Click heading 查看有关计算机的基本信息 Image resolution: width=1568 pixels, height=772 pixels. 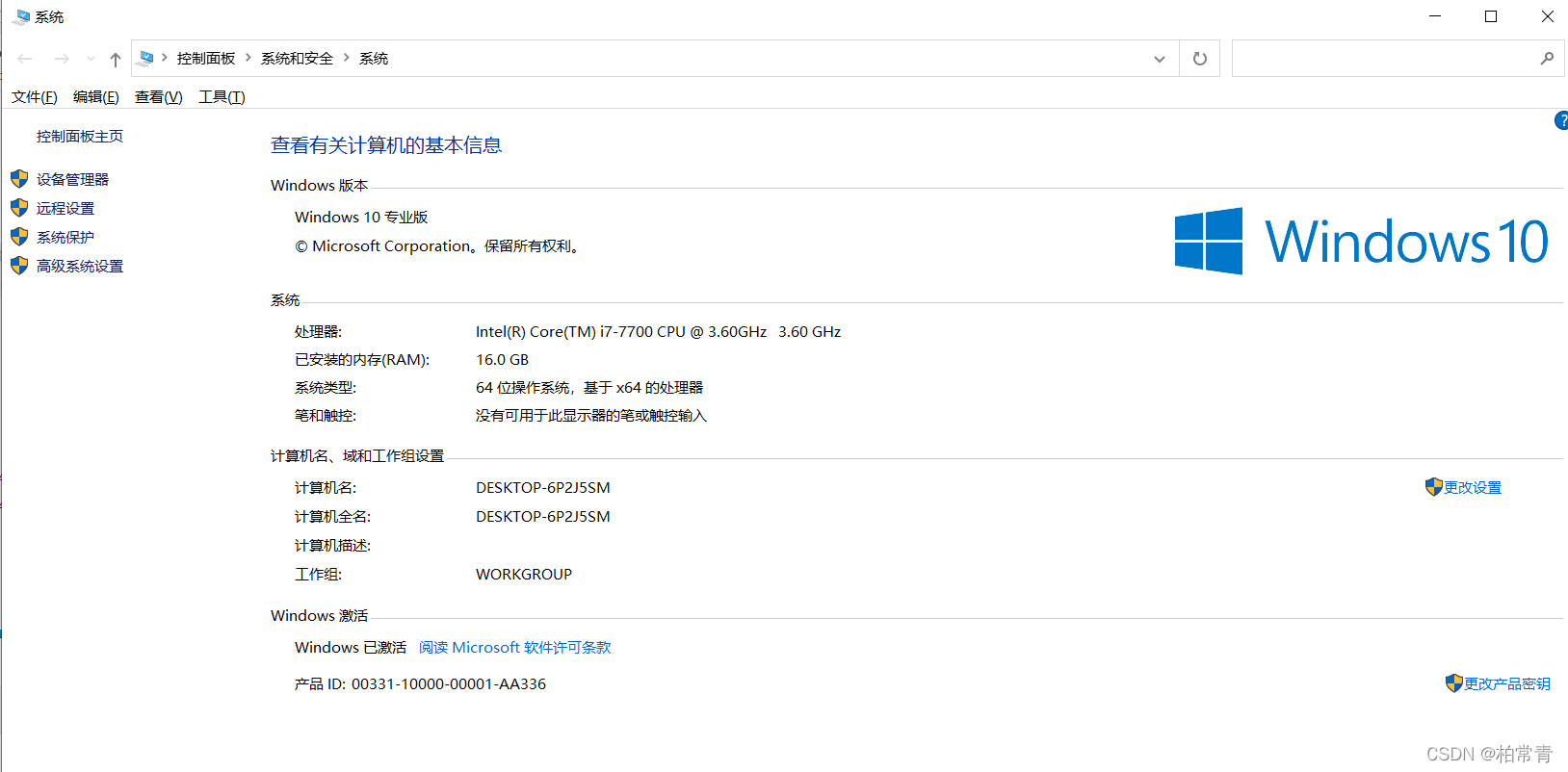point(386,144)
